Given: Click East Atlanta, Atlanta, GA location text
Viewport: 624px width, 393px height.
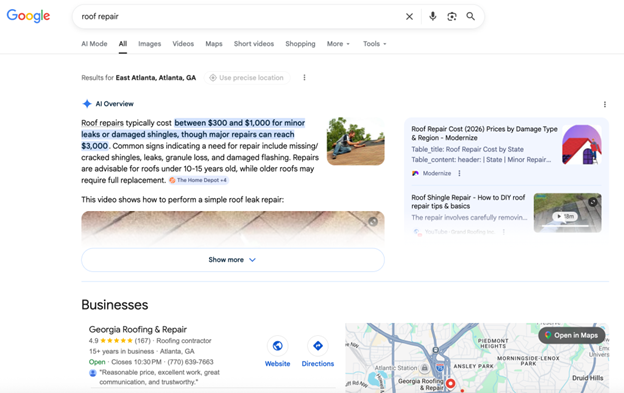Looking at the screenshot, I should click(156, 78).
